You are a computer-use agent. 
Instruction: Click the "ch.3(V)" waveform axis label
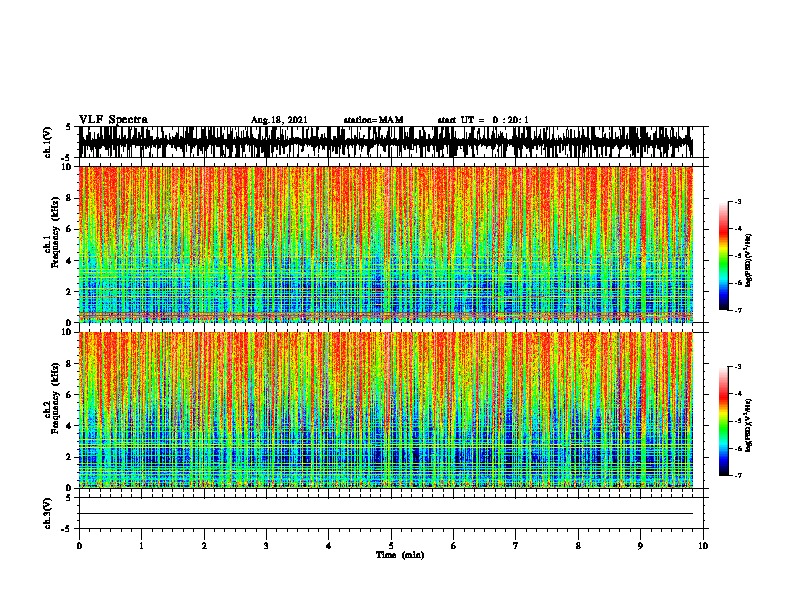[x=47, y=513]
